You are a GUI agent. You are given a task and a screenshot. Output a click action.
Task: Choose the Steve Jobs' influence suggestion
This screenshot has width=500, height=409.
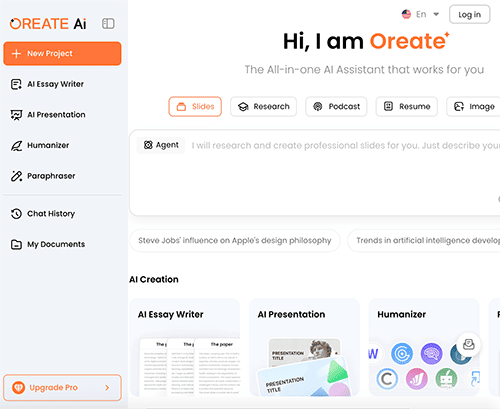[x=235, y=240]
